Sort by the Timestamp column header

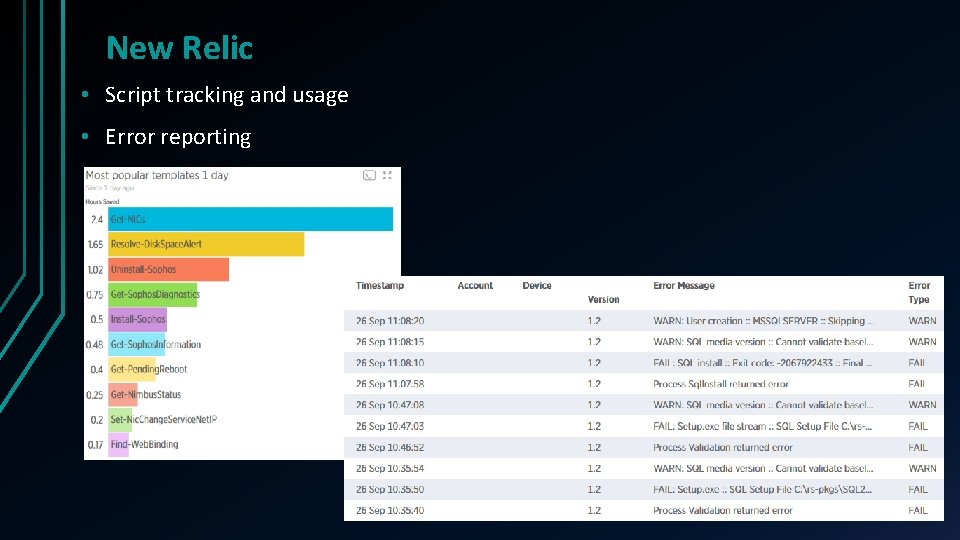pyautogui.click(x=380, y=285)
